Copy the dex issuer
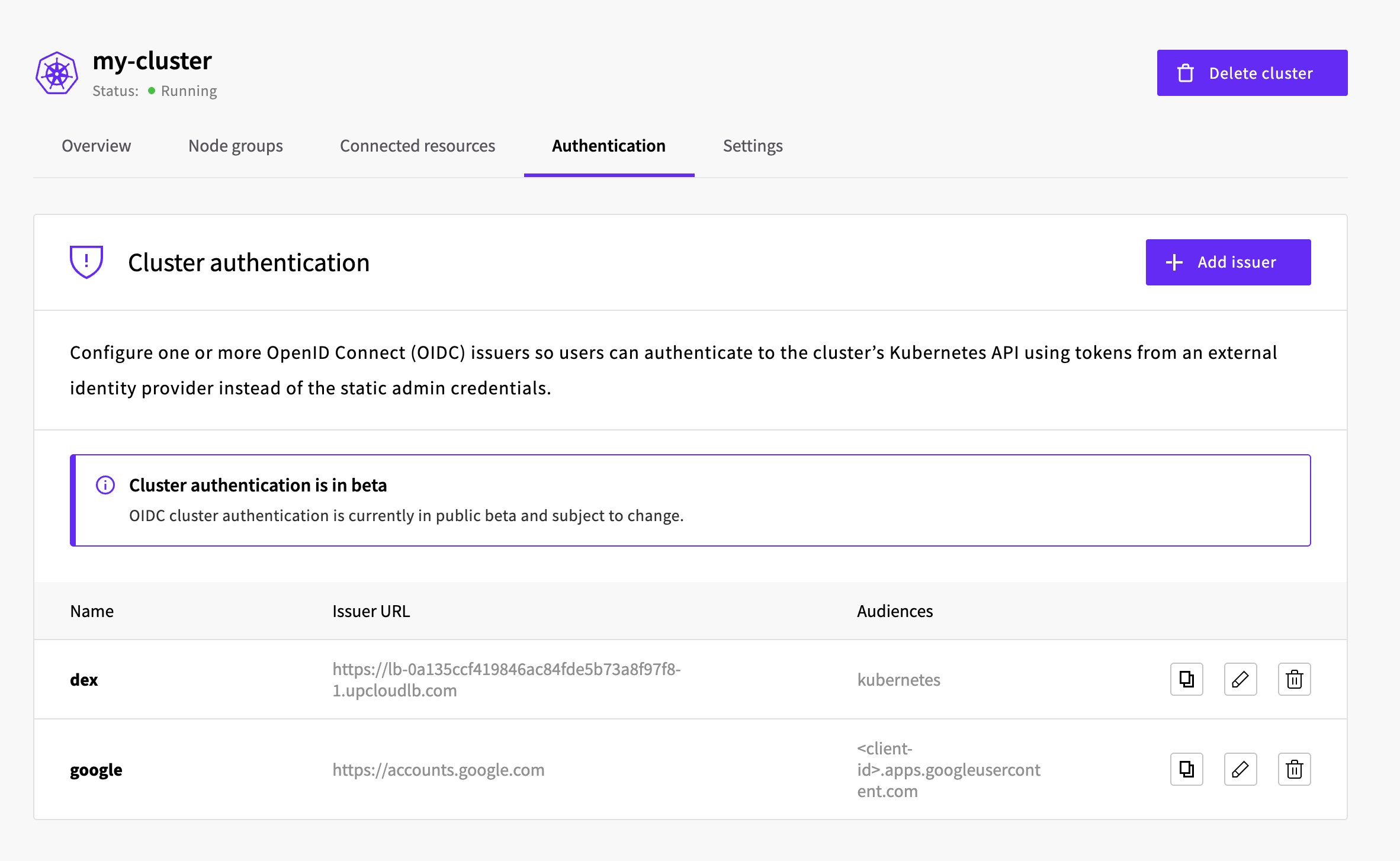 (1186, 679)
